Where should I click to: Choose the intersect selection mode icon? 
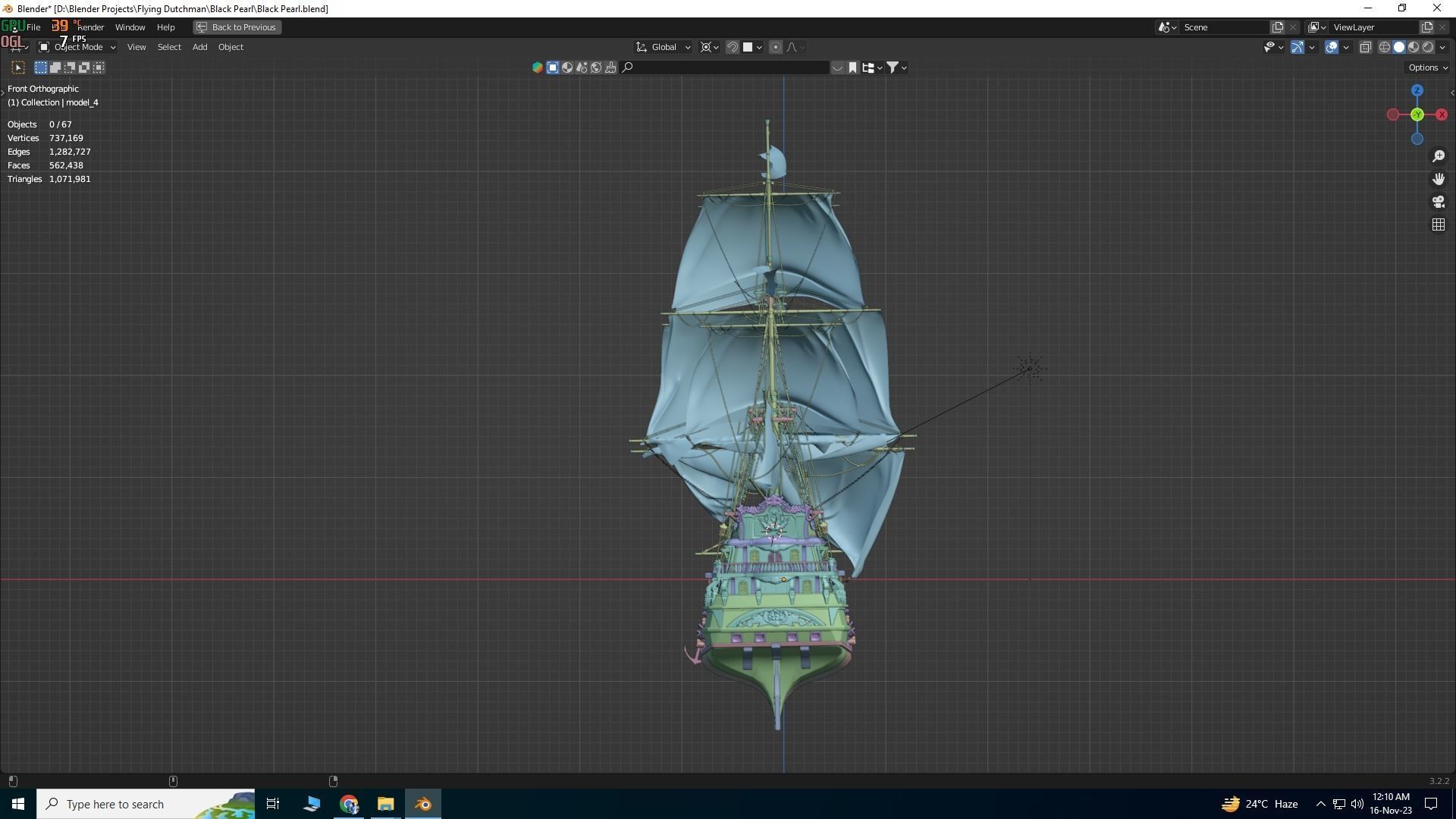pyautogui.click(x=99, y=67)
